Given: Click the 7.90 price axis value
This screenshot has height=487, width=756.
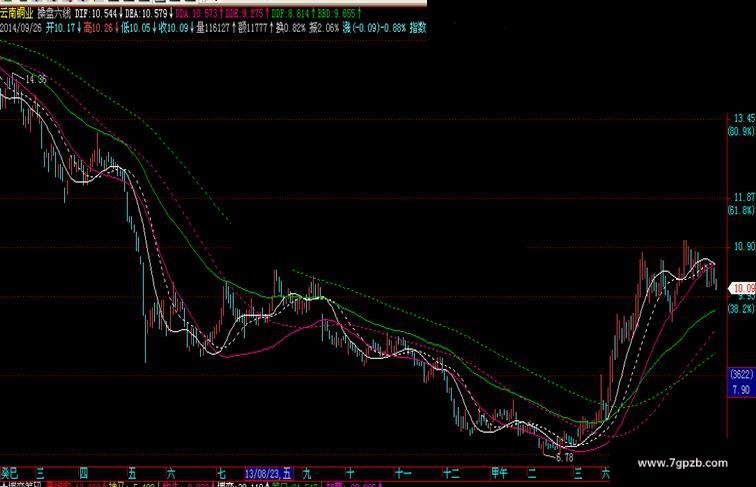Looking at the screenshot, I should [741, 390].
